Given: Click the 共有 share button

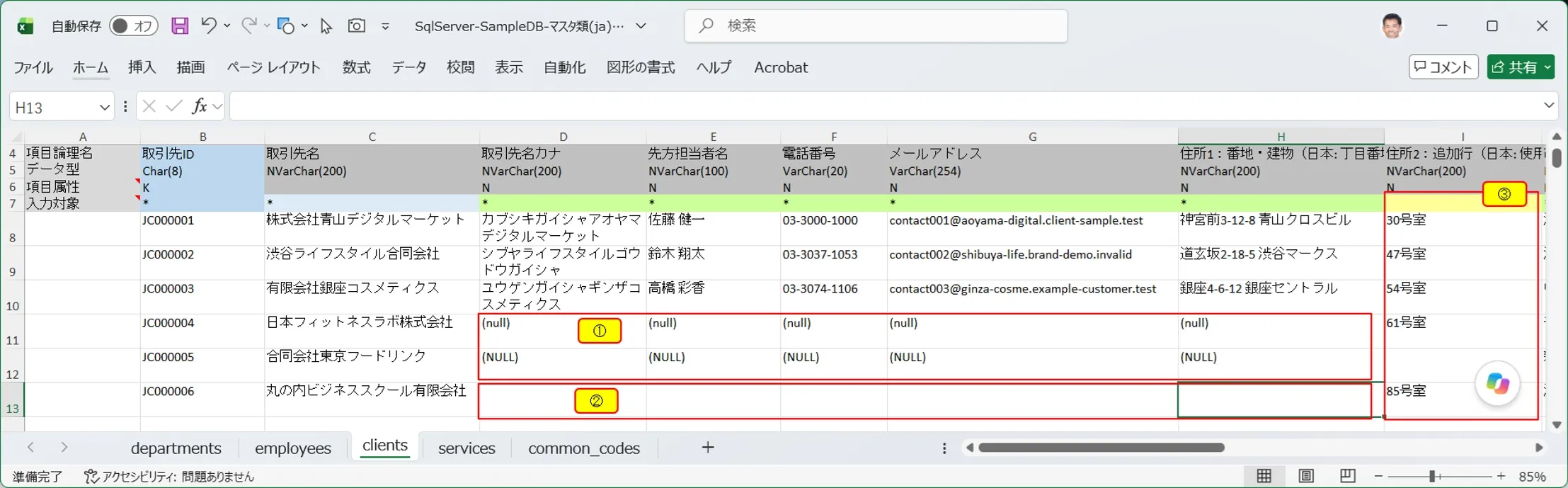Looking at the screenshot, I should 1521,67.
